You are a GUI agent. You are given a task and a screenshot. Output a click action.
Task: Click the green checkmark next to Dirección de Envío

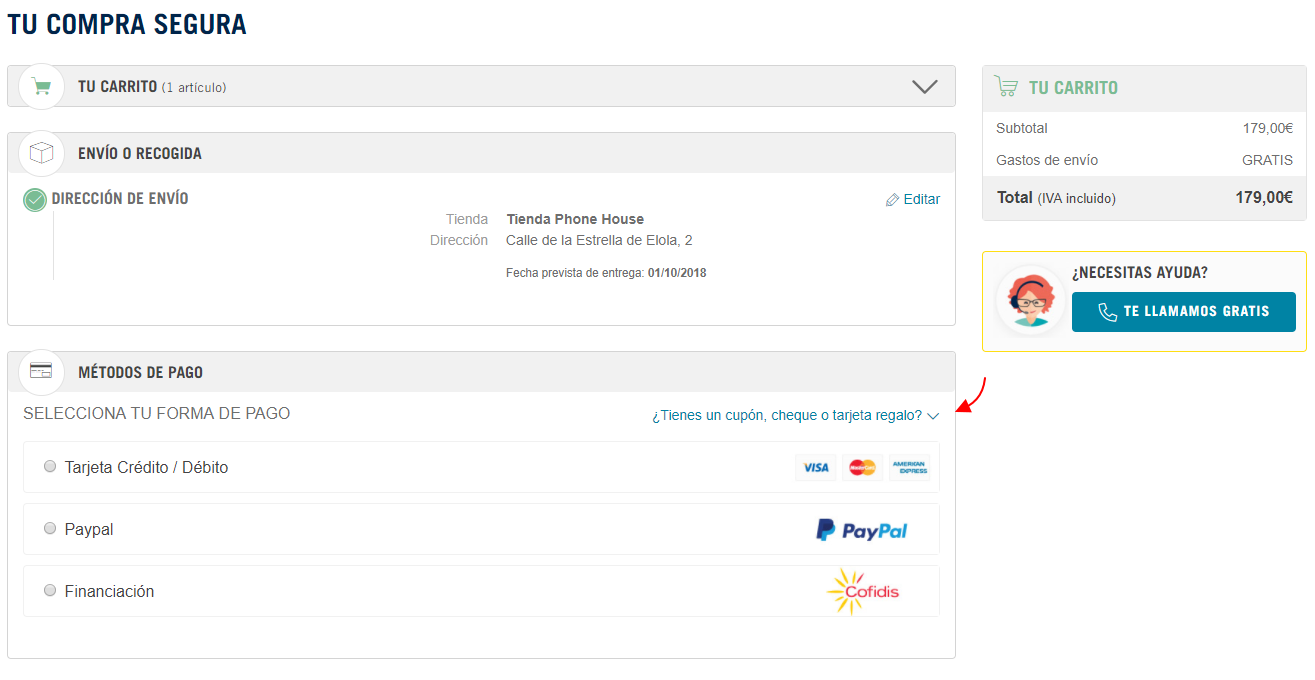pyautogui.click(x=35, y=200)
